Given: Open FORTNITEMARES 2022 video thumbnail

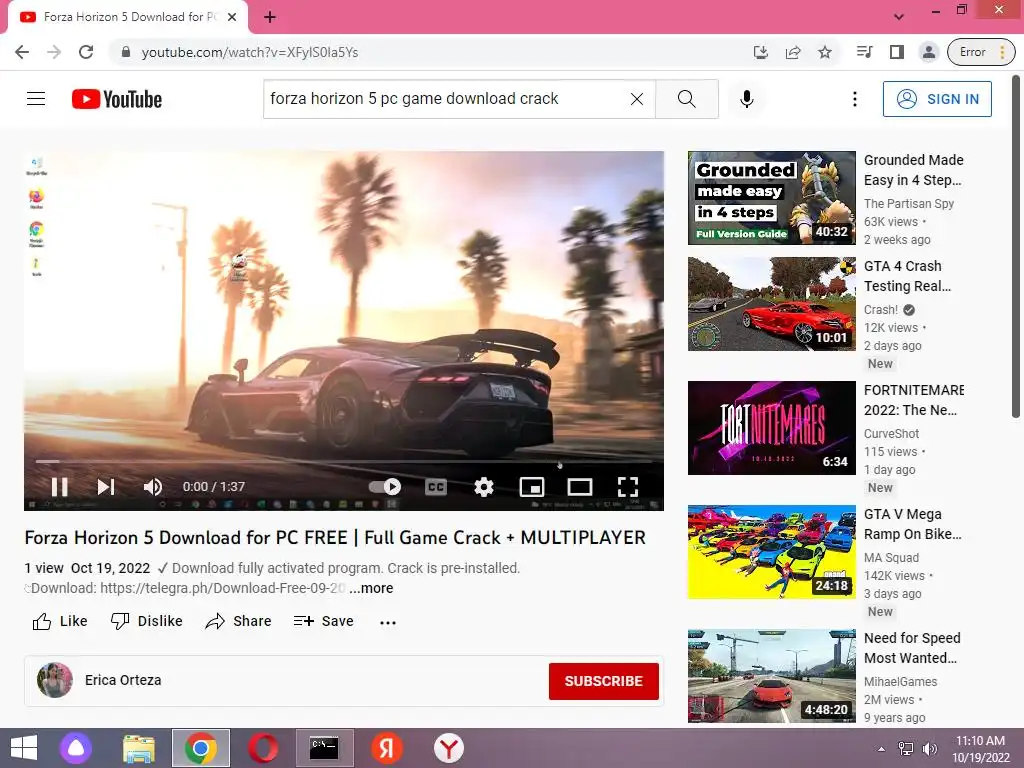Looking at the screenshot, I should click(x=771, y=428).
